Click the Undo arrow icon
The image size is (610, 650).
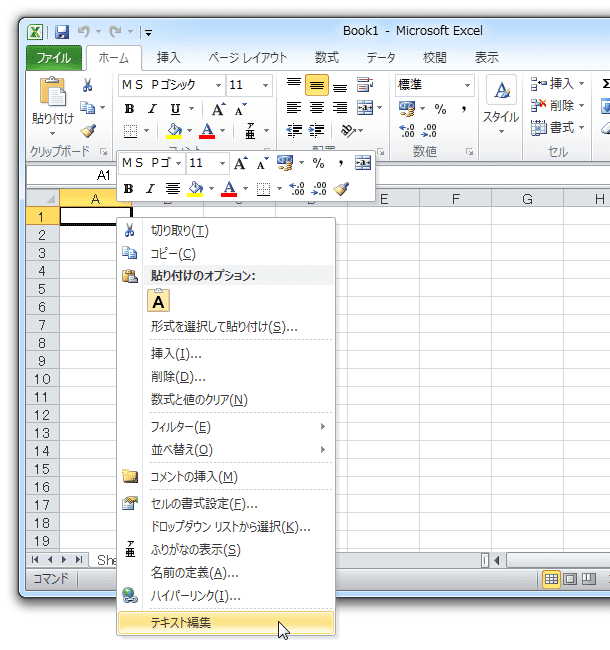84,32
